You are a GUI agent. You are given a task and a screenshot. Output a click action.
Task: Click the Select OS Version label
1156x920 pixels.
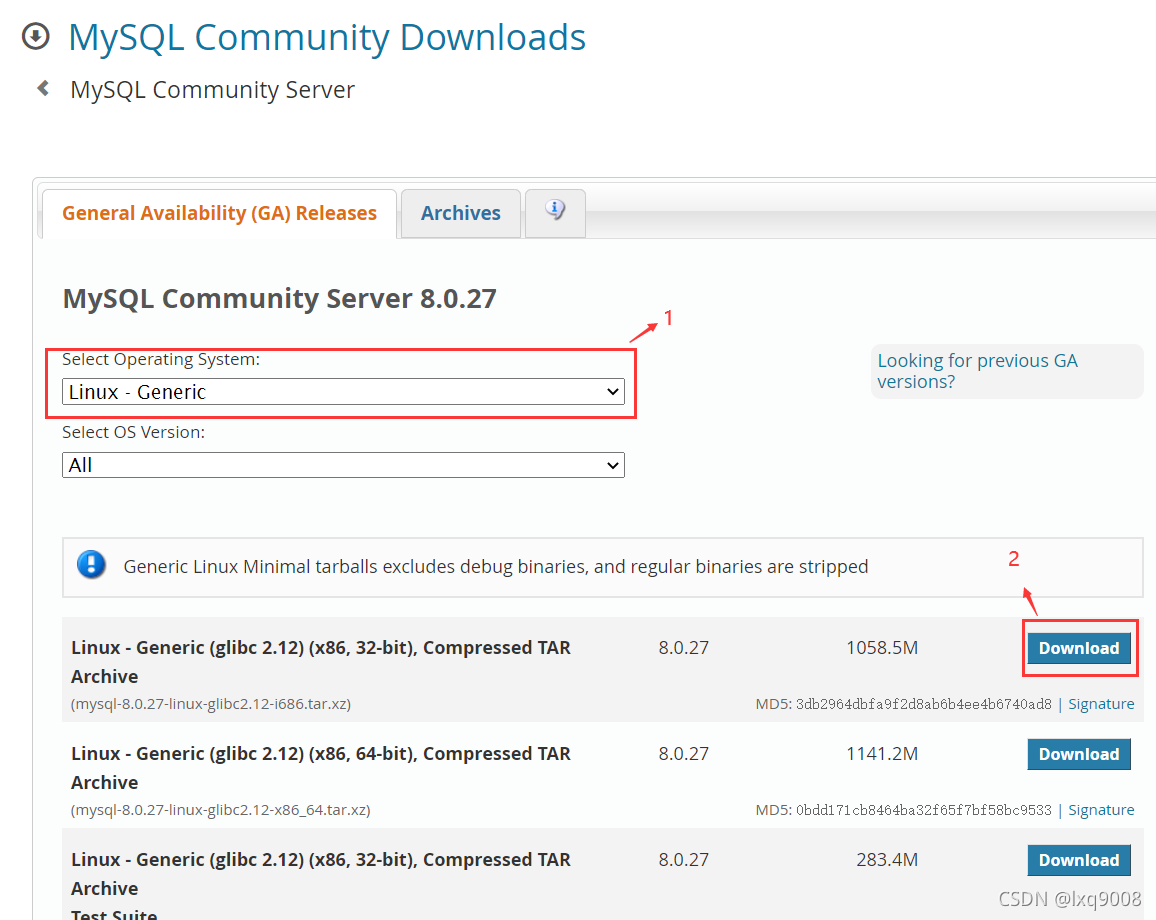tap(133, 432)
